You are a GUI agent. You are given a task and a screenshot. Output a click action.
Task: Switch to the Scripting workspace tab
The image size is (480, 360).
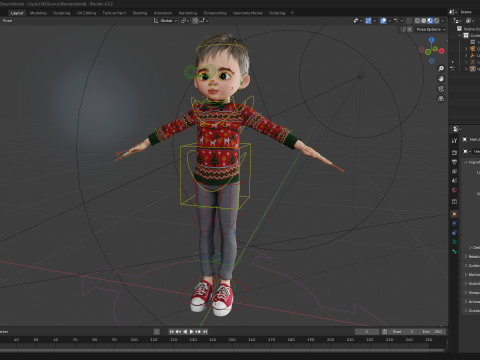point(277,13)
